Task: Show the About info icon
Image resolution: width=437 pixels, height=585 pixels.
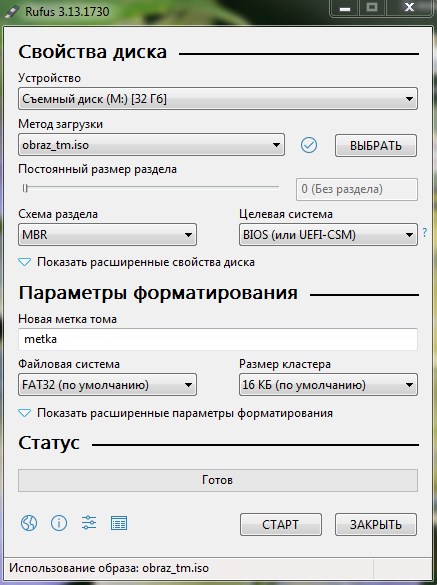Action: [x=59, y=523]
